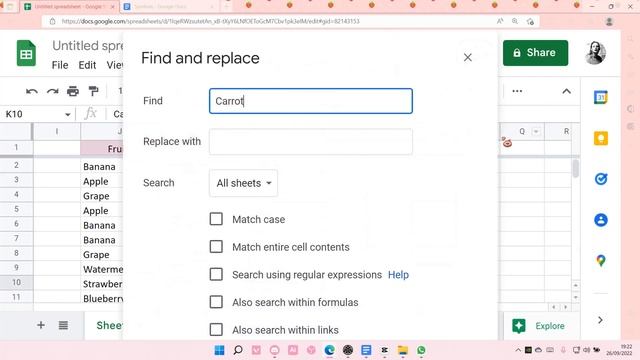
Task: Select the row 10 header
Action: click(16, 282)
